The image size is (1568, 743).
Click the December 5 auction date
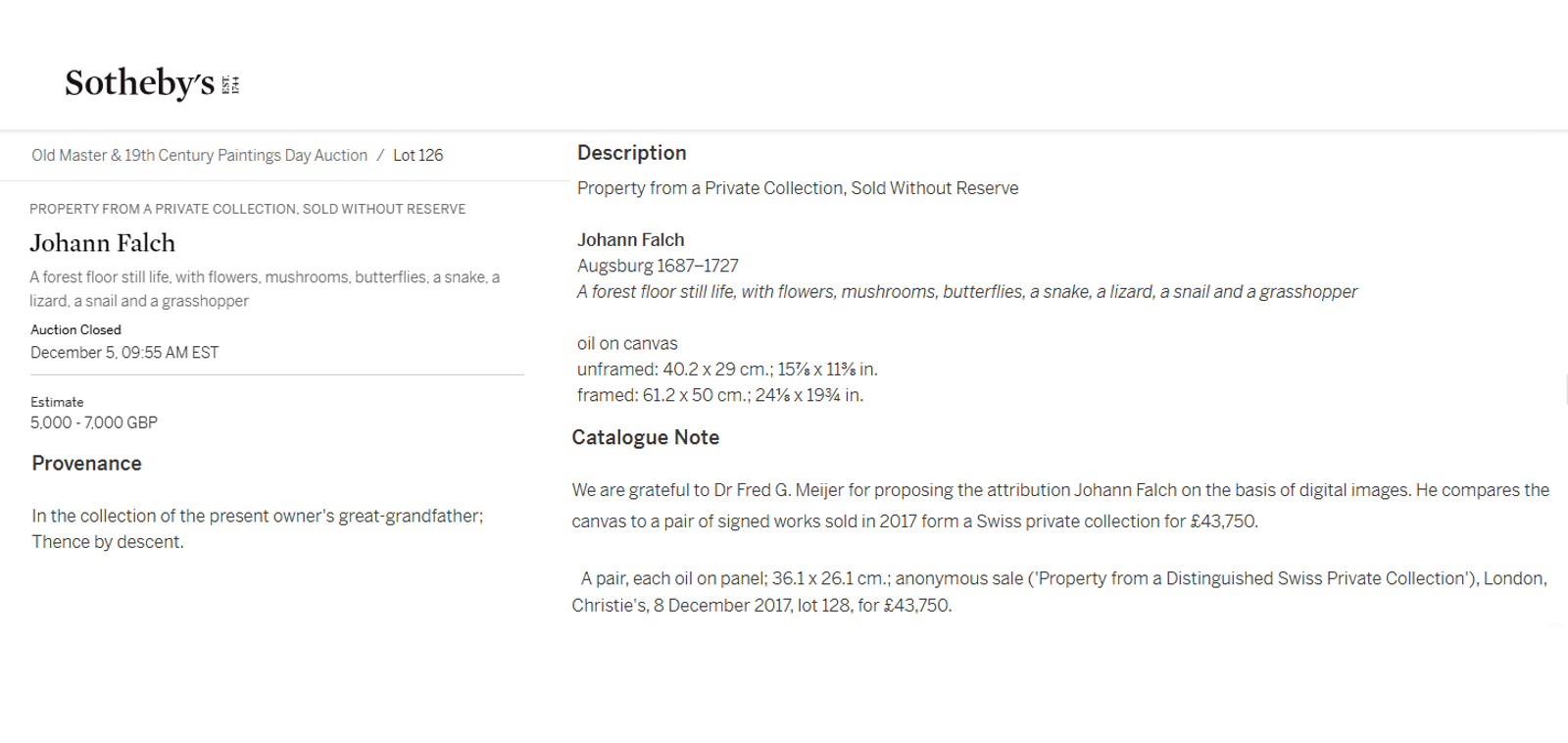(x=124, y=352)
